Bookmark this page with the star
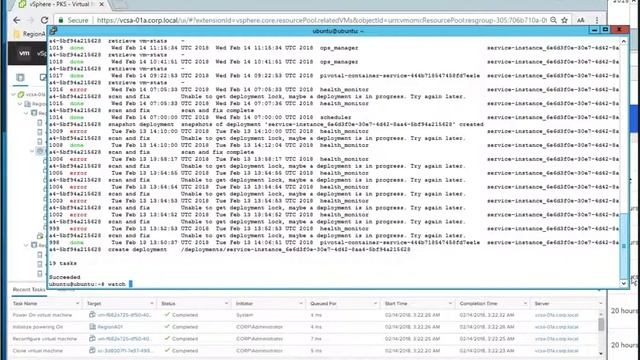The image size is (640, 360). point(564,20)
